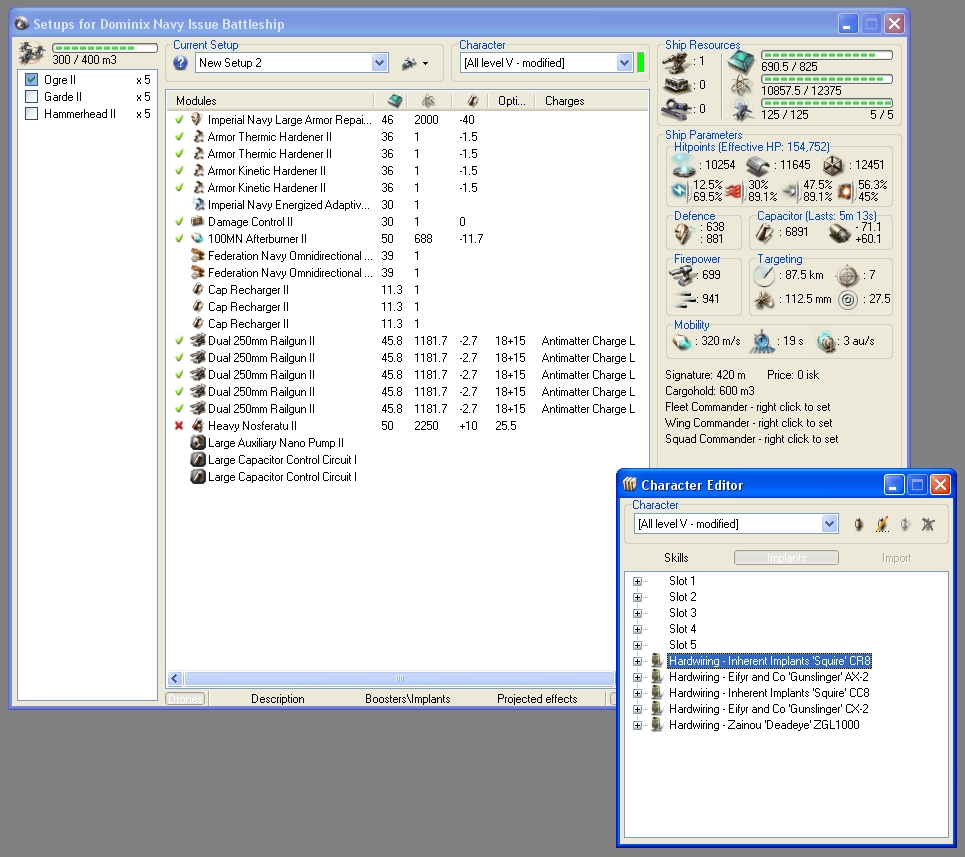Click the delete character icon in Character Editor
The width and height of the screenshot is (965, 857).
928,524
